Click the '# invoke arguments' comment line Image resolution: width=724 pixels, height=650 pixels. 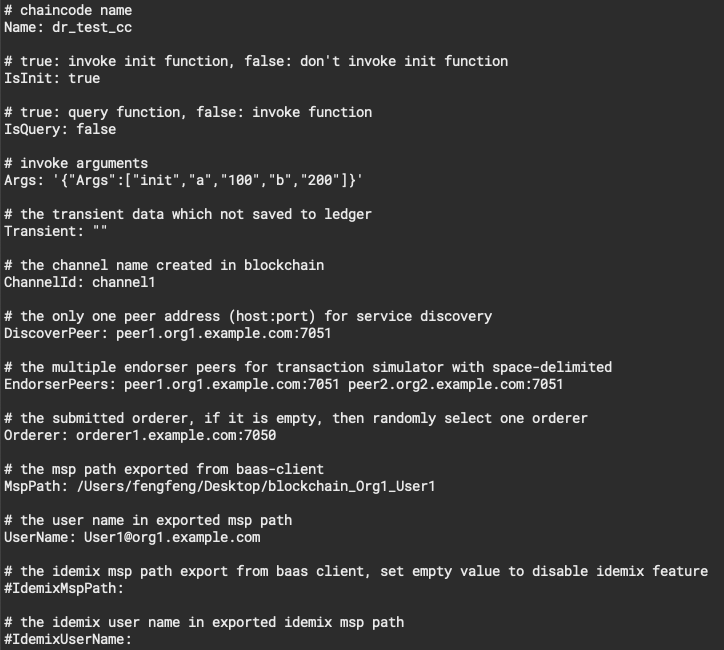(x=76, y=163)
